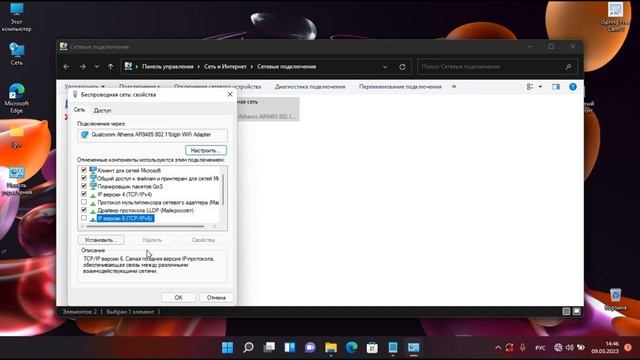Open Chat app on taskbar

(x=310, y=347)
